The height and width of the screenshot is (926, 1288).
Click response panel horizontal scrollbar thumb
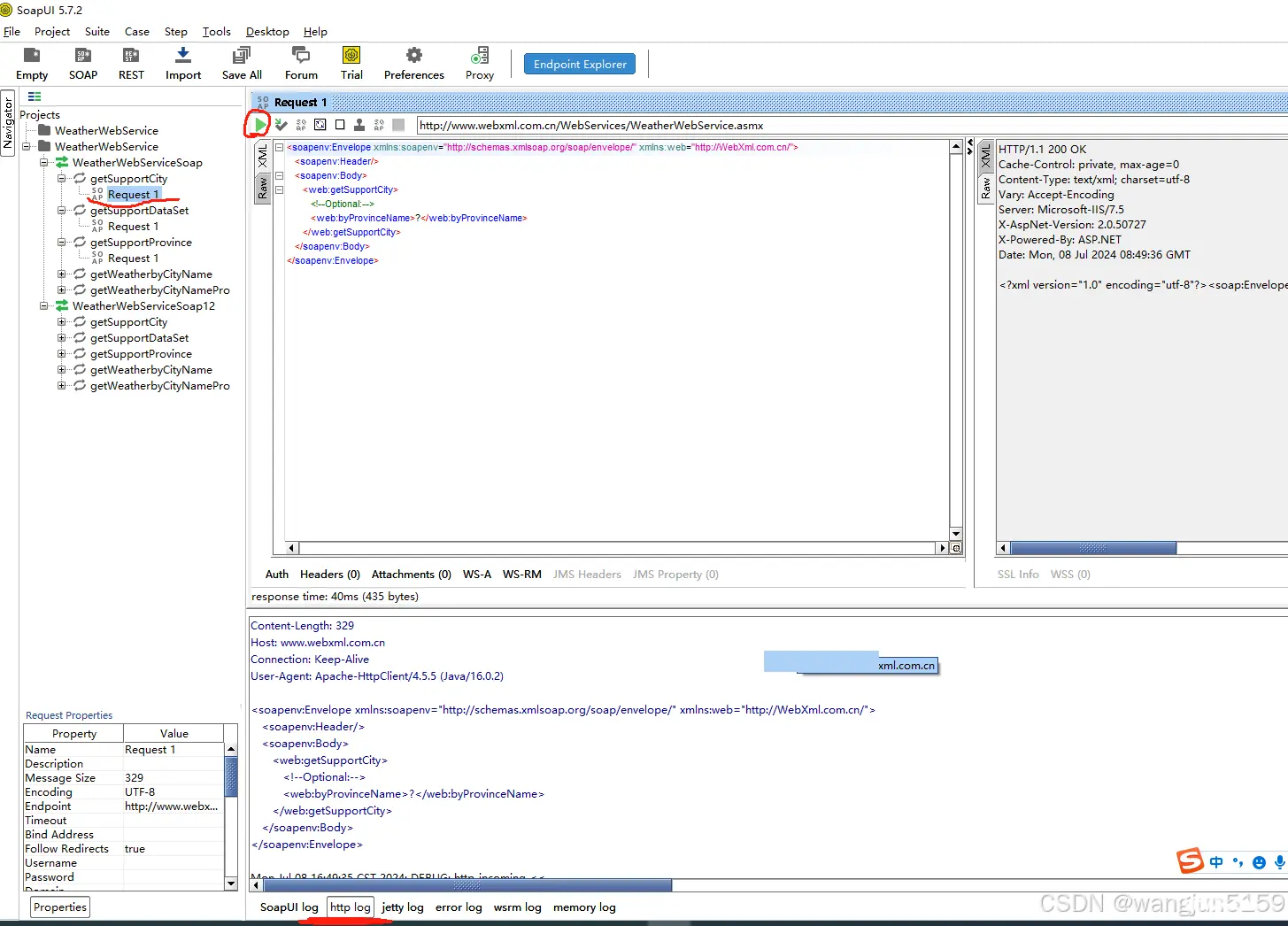[1093, 548]
